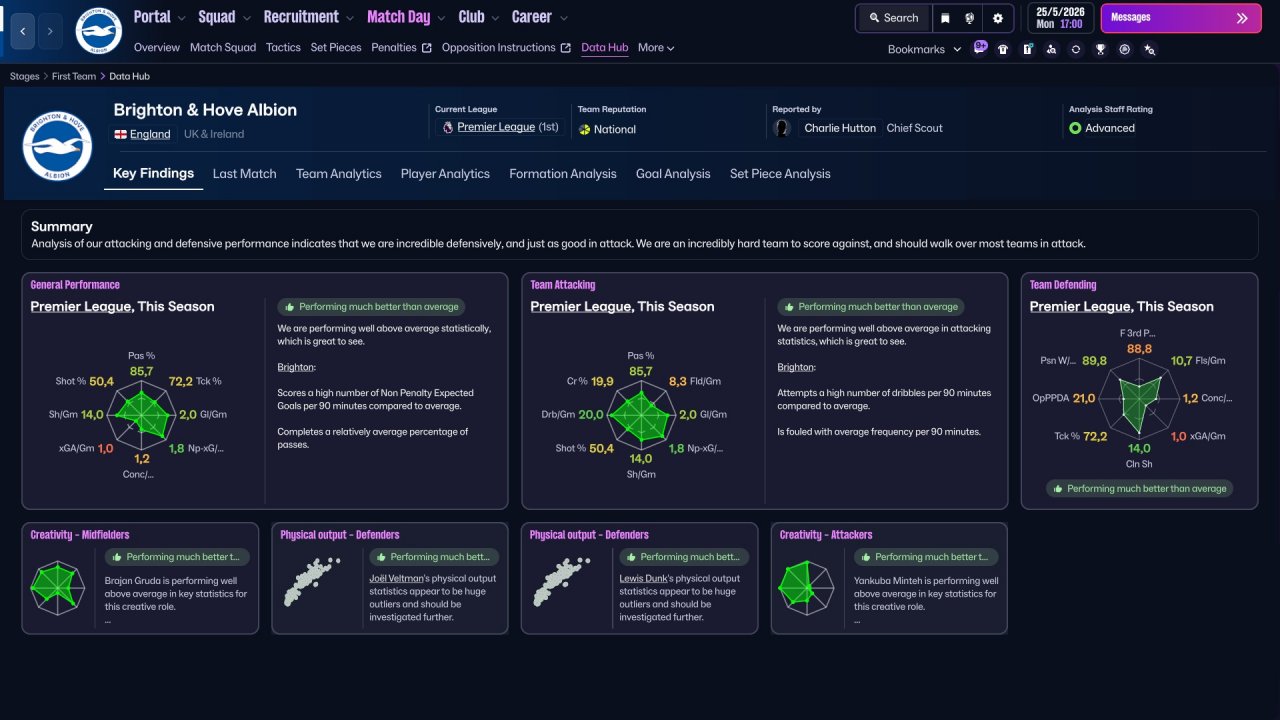Go back with the left arrow button
1280x720 pixels.
(x=23, y=31)
